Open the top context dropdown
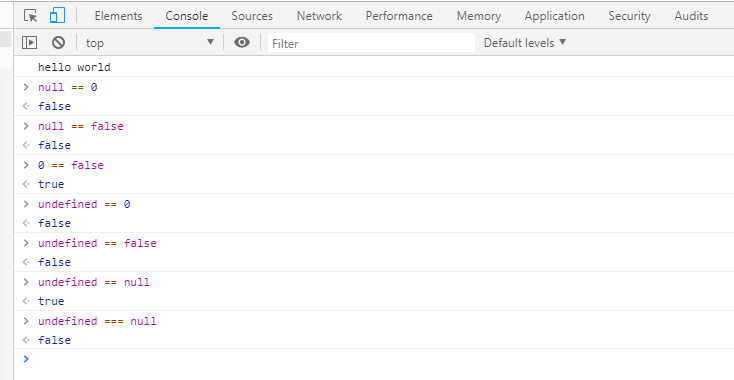734x380 pixels. point(150,43)
